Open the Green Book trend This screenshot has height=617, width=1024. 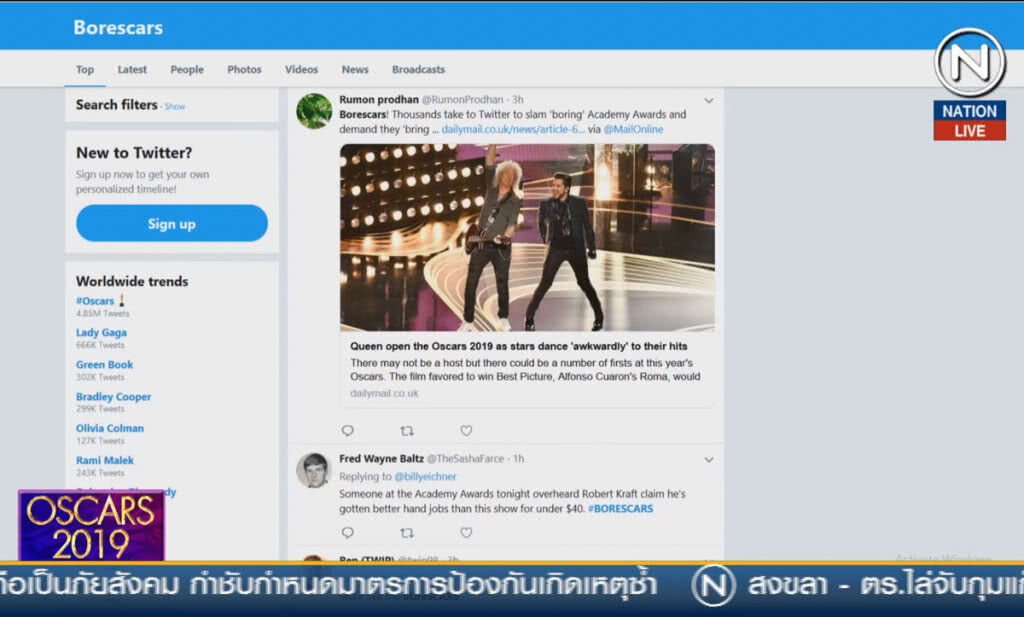click(x=104, y=364)
